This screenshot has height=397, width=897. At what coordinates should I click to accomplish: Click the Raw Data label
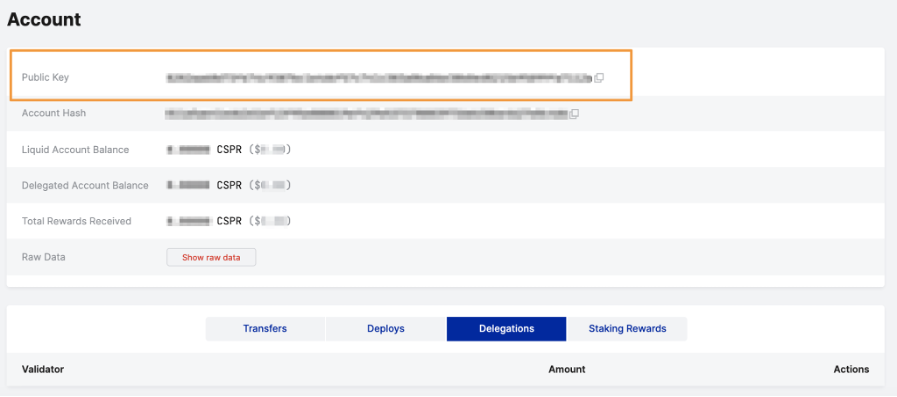click(x=43, y=257)
